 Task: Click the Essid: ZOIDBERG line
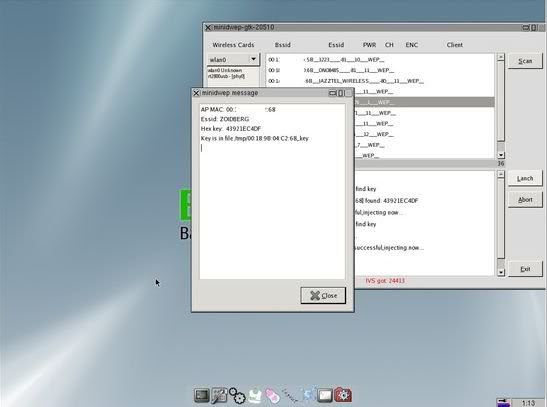coord(225,119)
